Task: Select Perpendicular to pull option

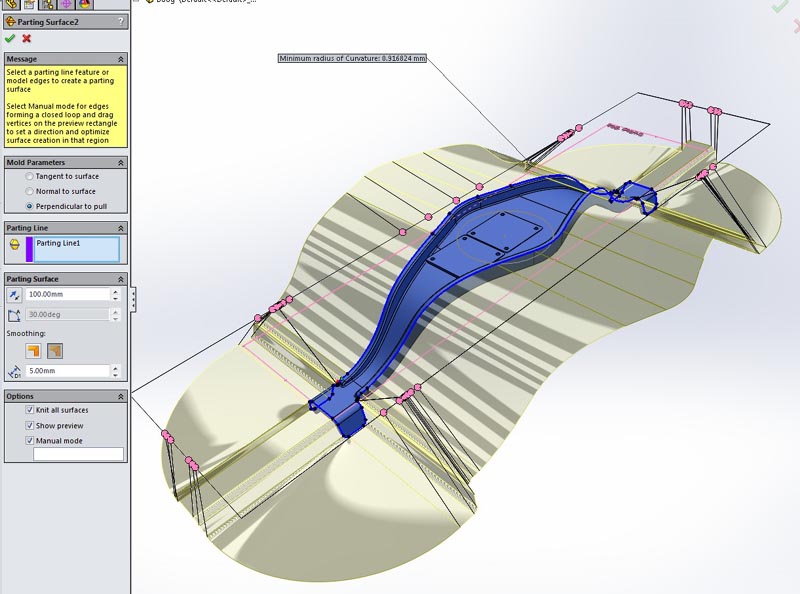Action: pyautogui.click(x=30, y=206)
